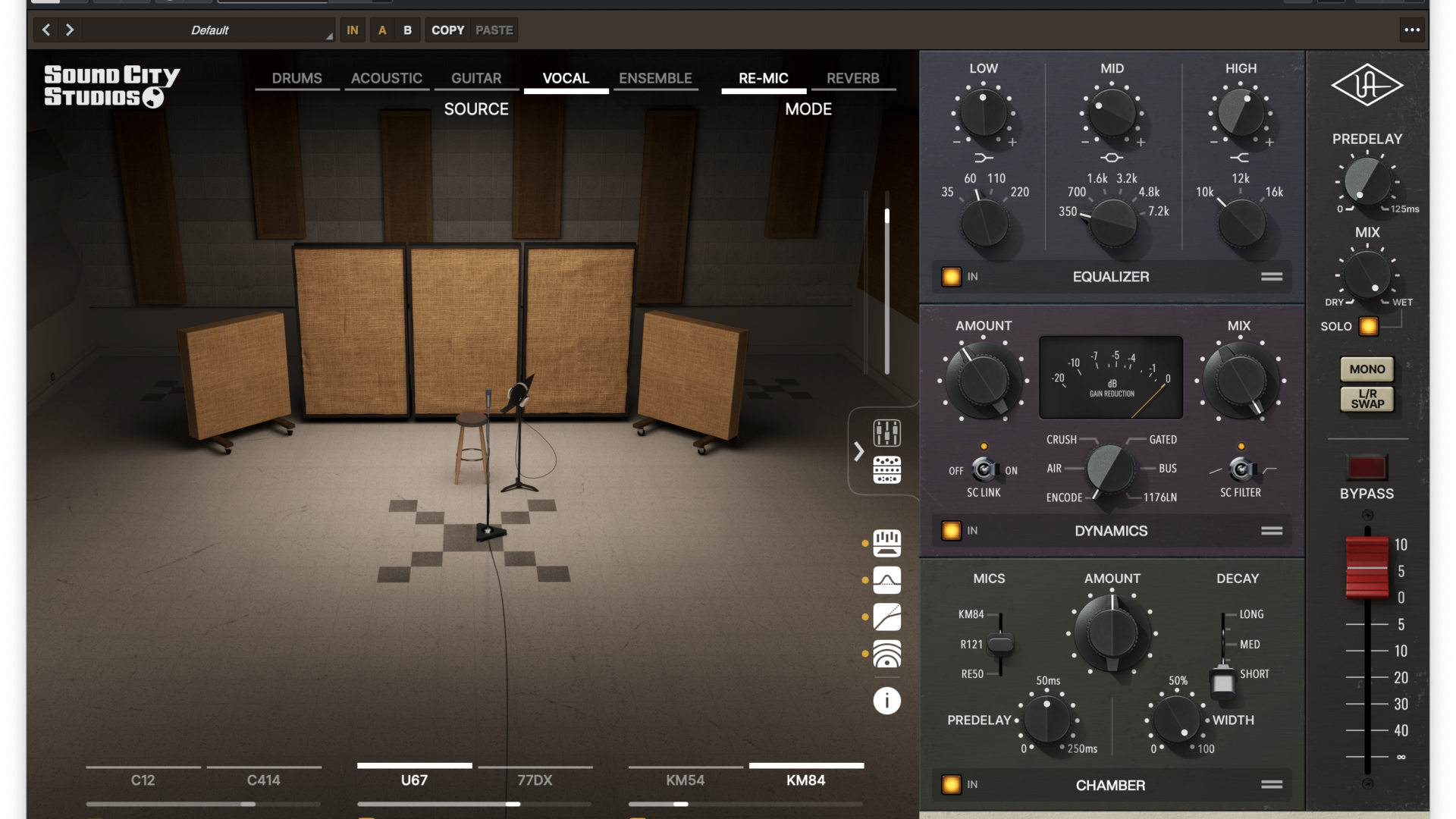Click the mid bell filter shape icon
This screenshot has height=819, width=1456.
click(1112, 158)
